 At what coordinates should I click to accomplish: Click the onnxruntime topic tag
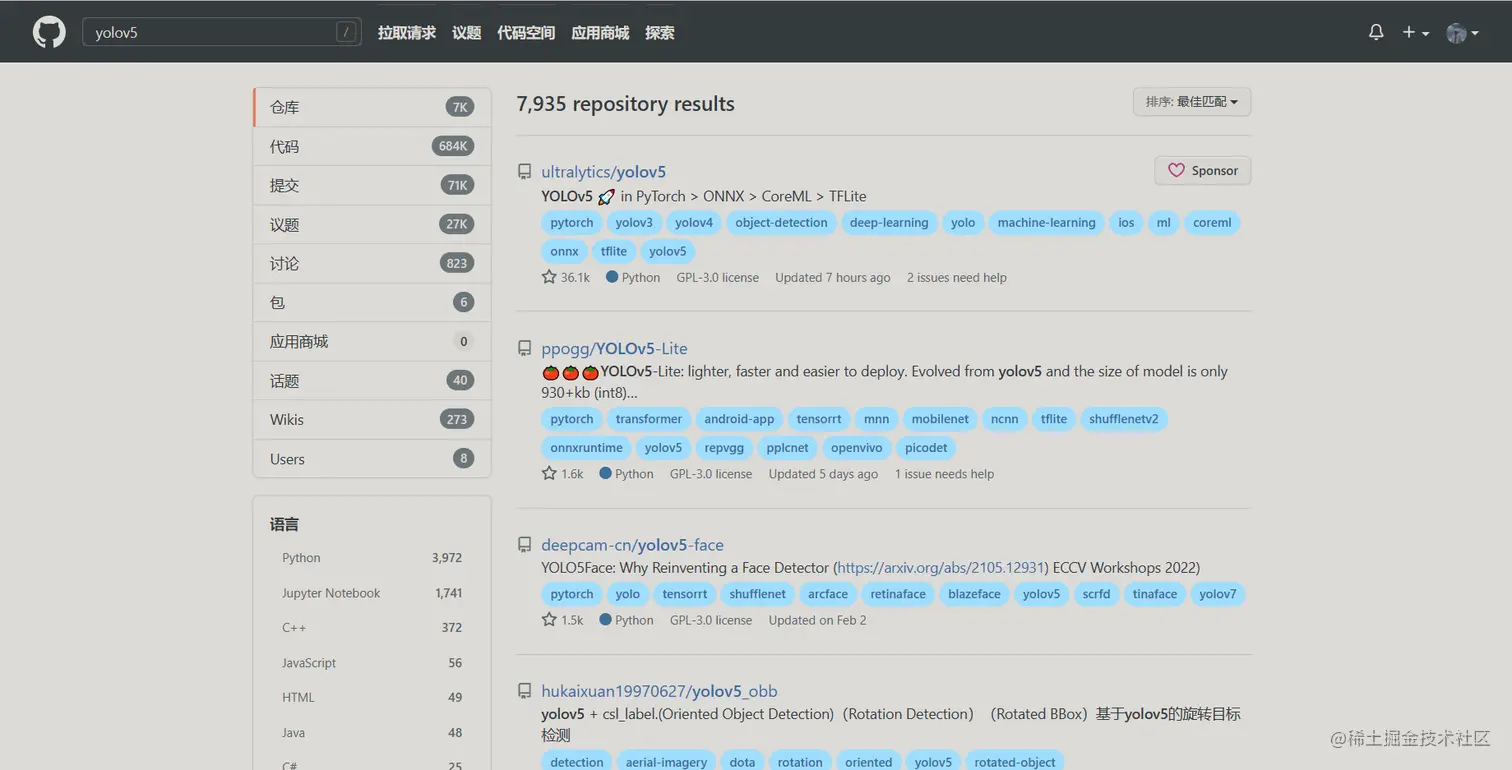point(586,448)
